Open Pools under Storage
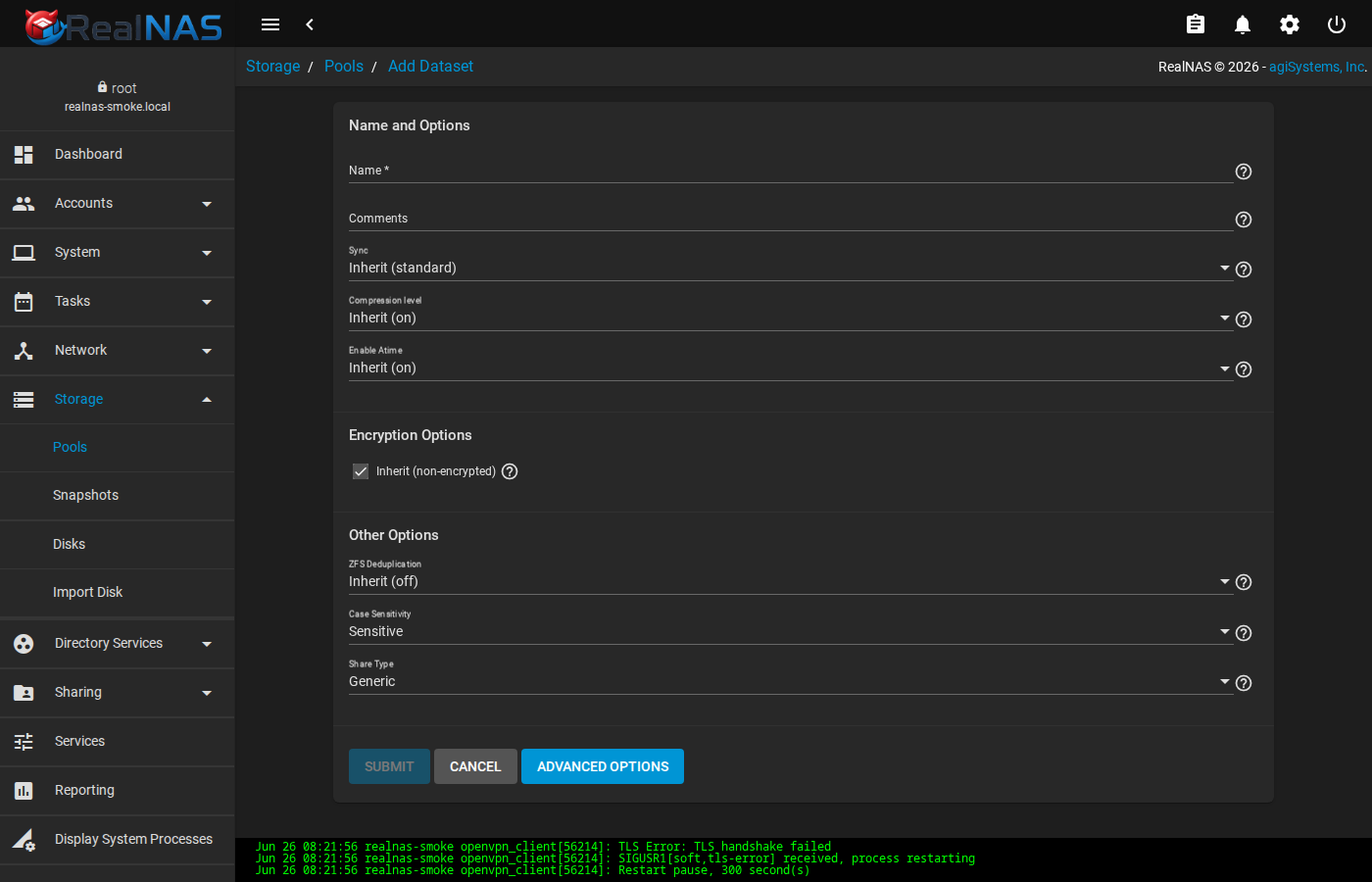This screenshot has width=1372, height=882. tap(118, 447)
